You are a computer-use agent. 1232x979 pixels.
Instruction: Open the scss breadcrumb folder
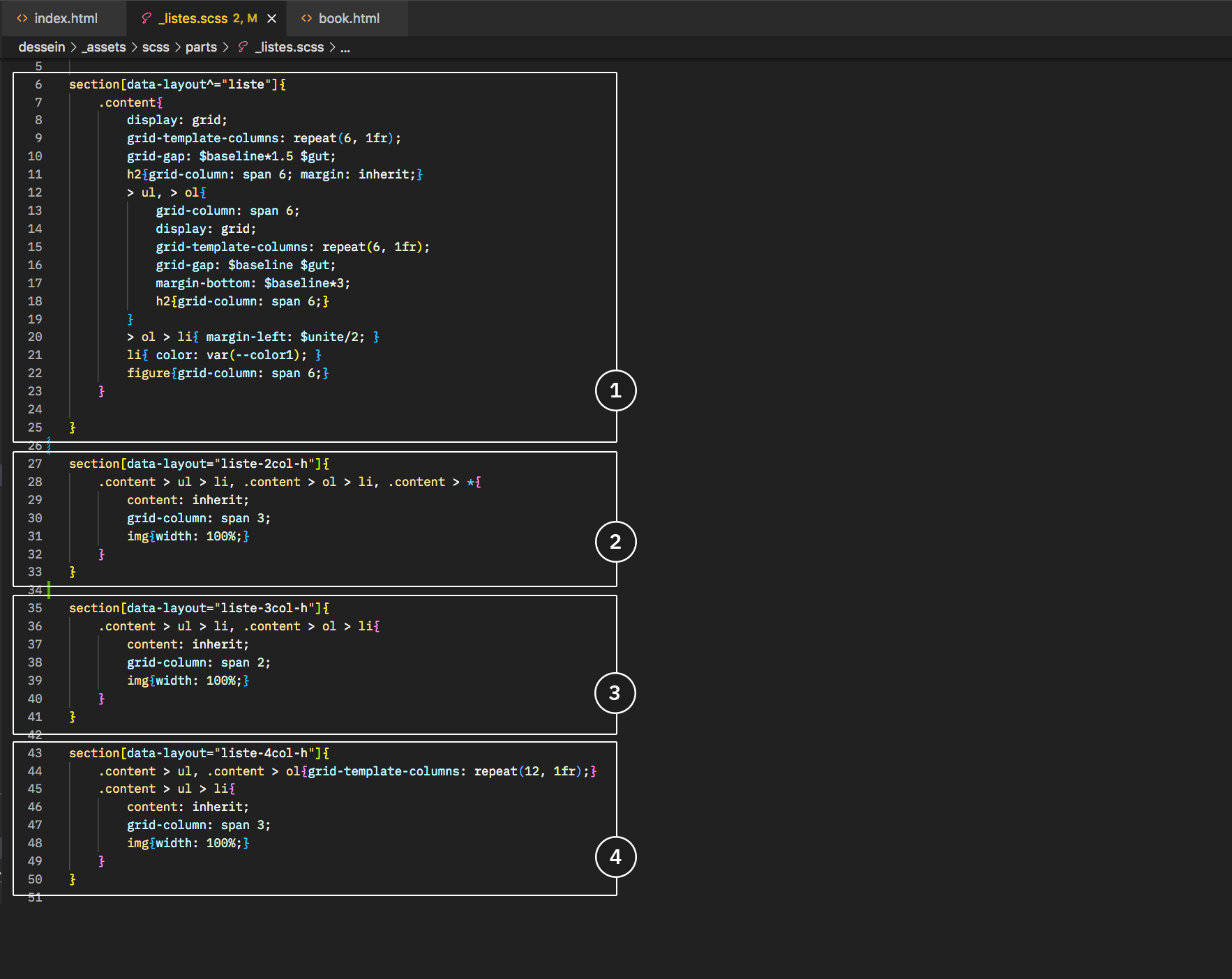pyautogui.click(x=156, y=47)
